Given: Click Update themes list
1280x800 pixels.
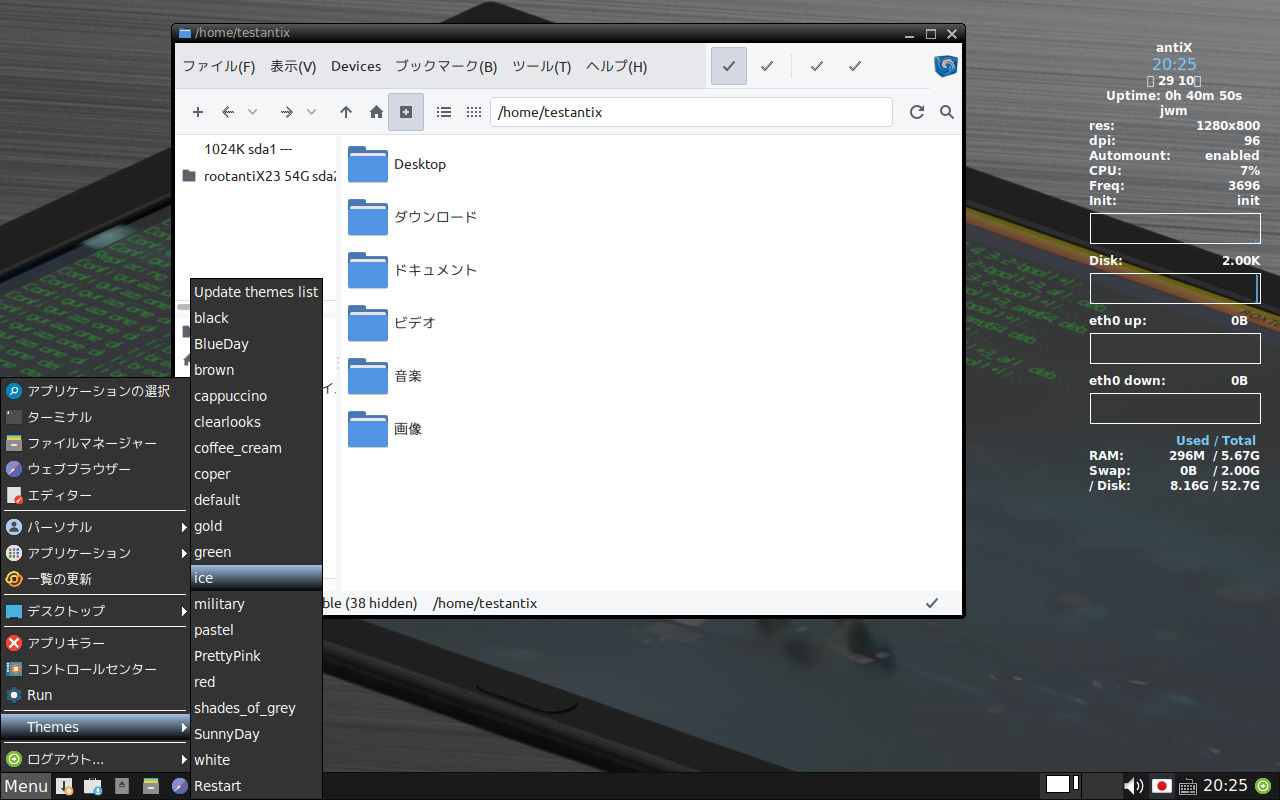Looking at the screenshot, I should [256, 291].
